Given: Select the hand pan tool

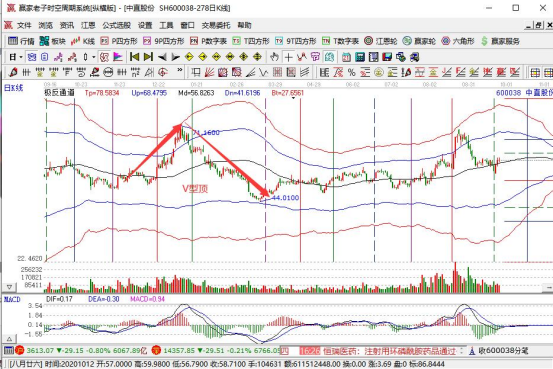Looking at the screenshot, I should point(274,57).
